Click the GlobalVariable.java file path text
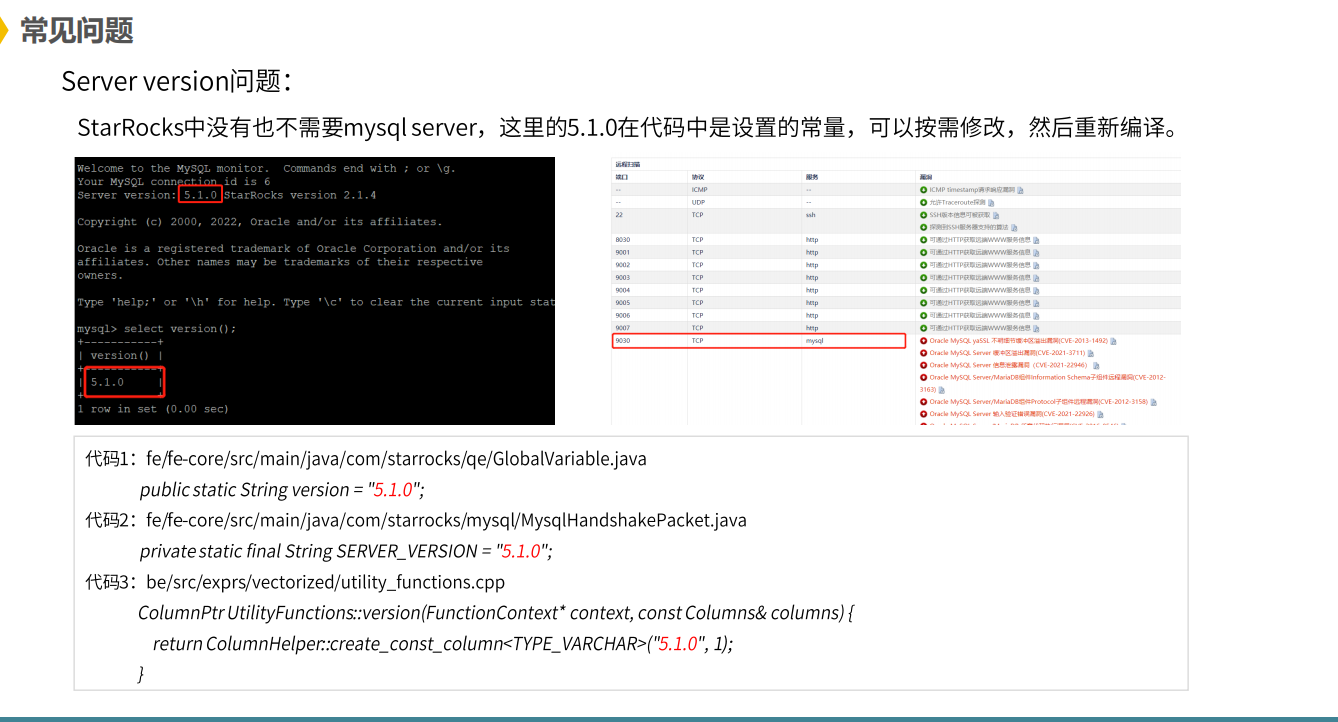This screenshot has width=1338, height=722. click(x=396, y=460)
